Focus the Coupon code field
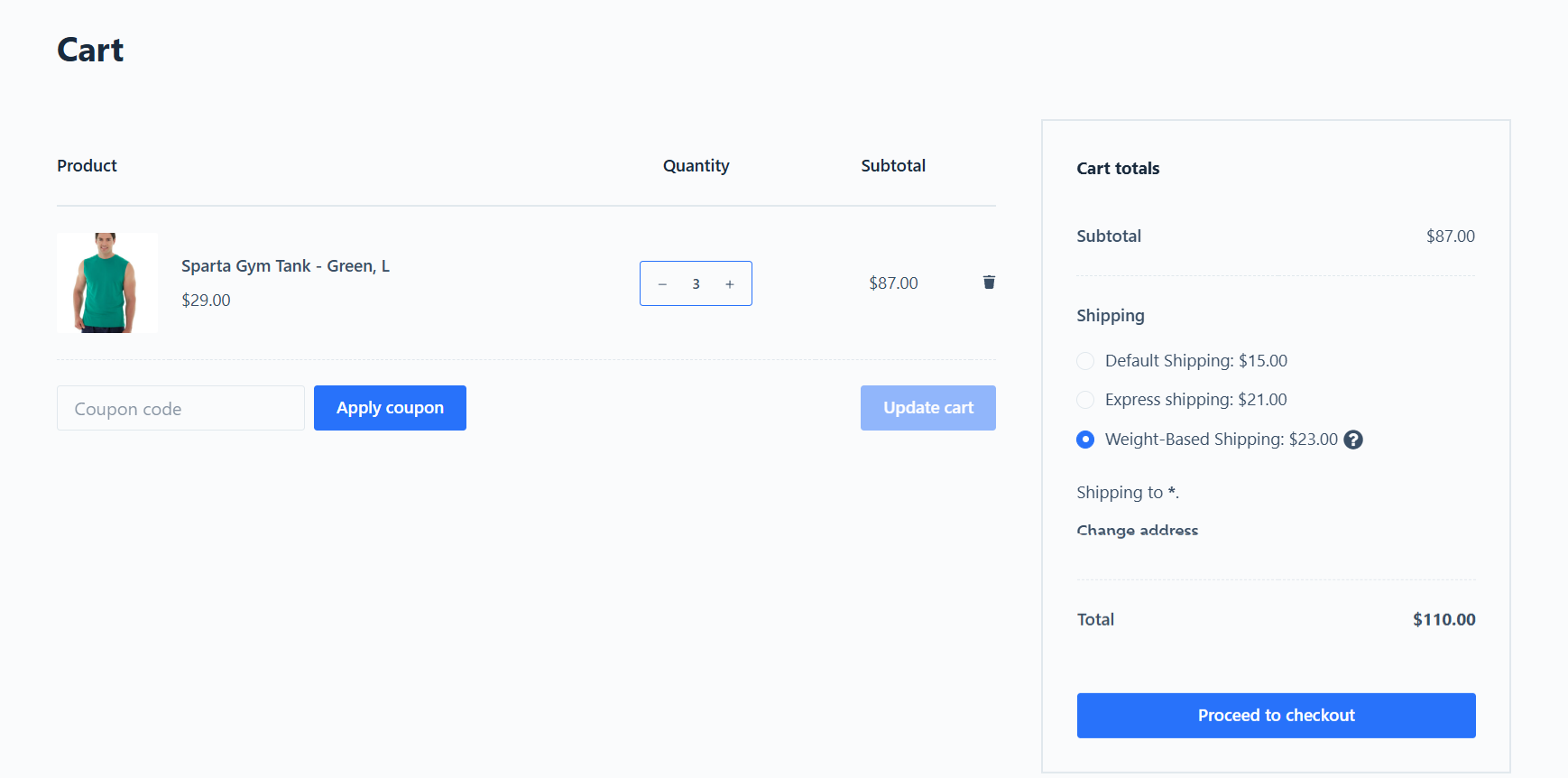1568x778 pixels. (180, 408)
